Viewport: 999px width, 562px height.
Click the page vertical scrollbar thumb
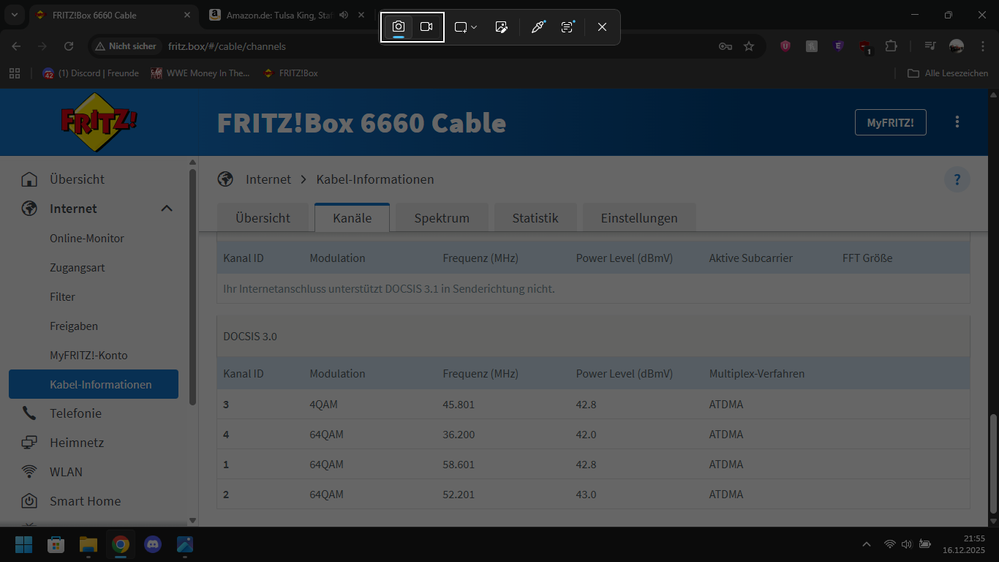[x=993, y=464]
